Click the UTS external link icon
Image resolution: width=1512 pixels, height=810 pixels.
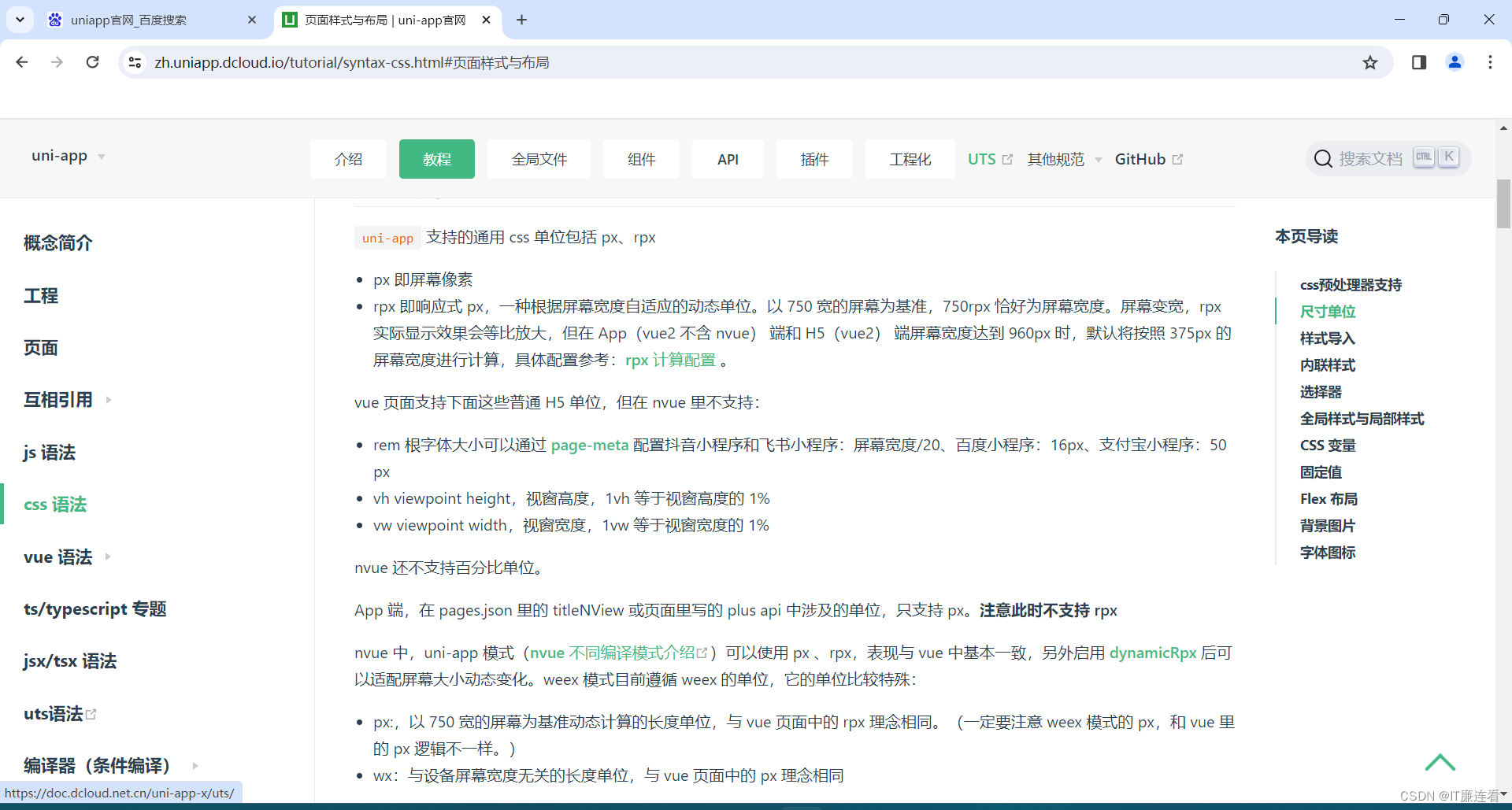point(1007,160)
